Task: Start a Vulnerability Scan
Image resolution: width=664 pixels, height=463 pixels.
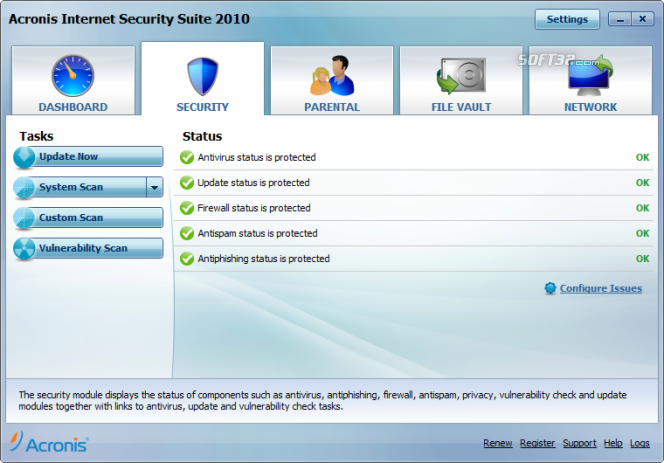Action: coord(88,248)
